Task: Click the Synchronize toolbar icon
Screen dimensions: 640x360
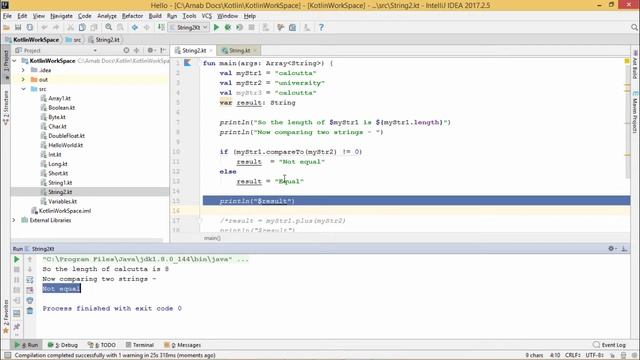Action: coord(30,27)
